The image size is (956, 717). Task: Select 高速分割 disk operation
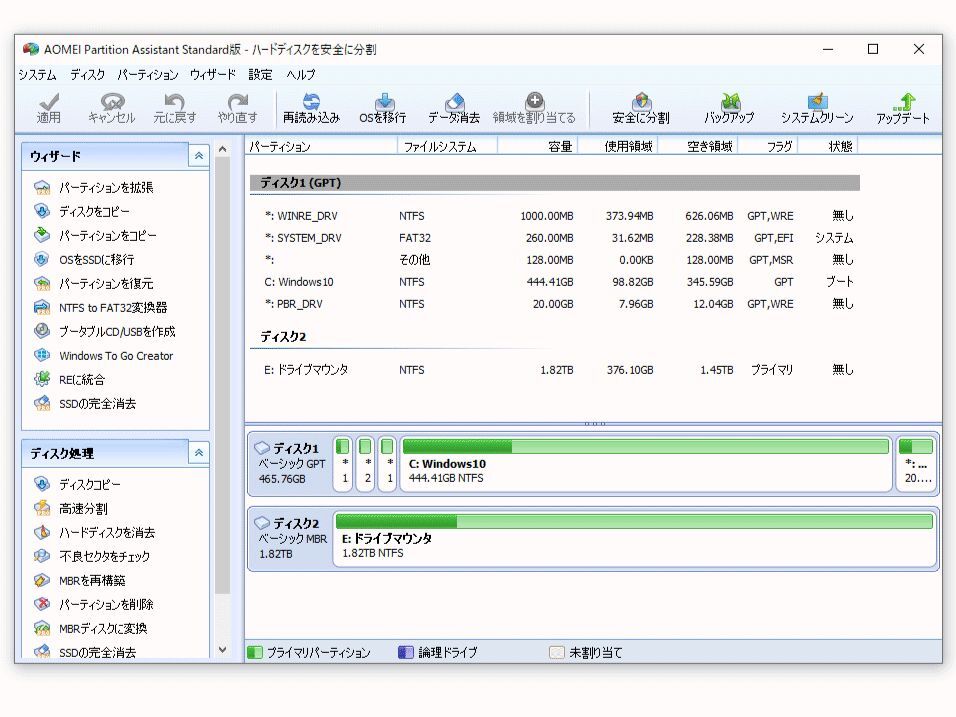pos(71,508)
